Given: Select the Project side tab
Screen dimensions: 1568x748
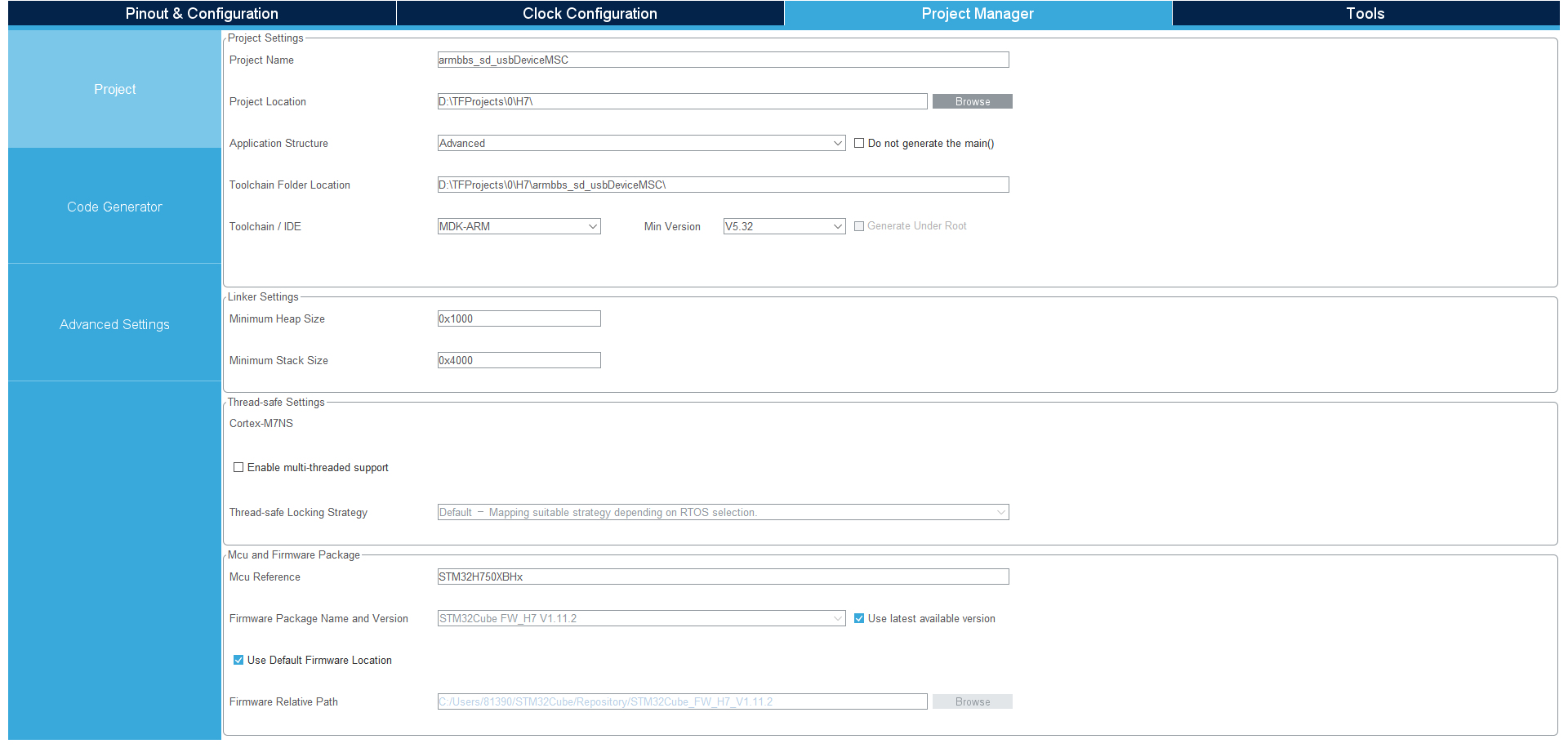Looking at the screenshot, I should point(114,89).
